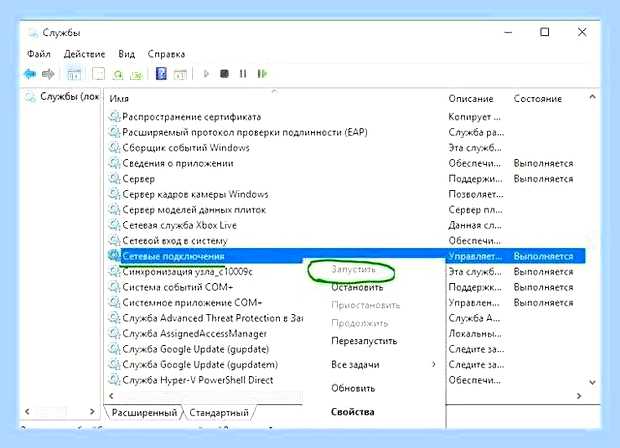620x448 pixels.
Task: Click gear icon of Сетевая служба Xbox Live
Action: [114, 225]
